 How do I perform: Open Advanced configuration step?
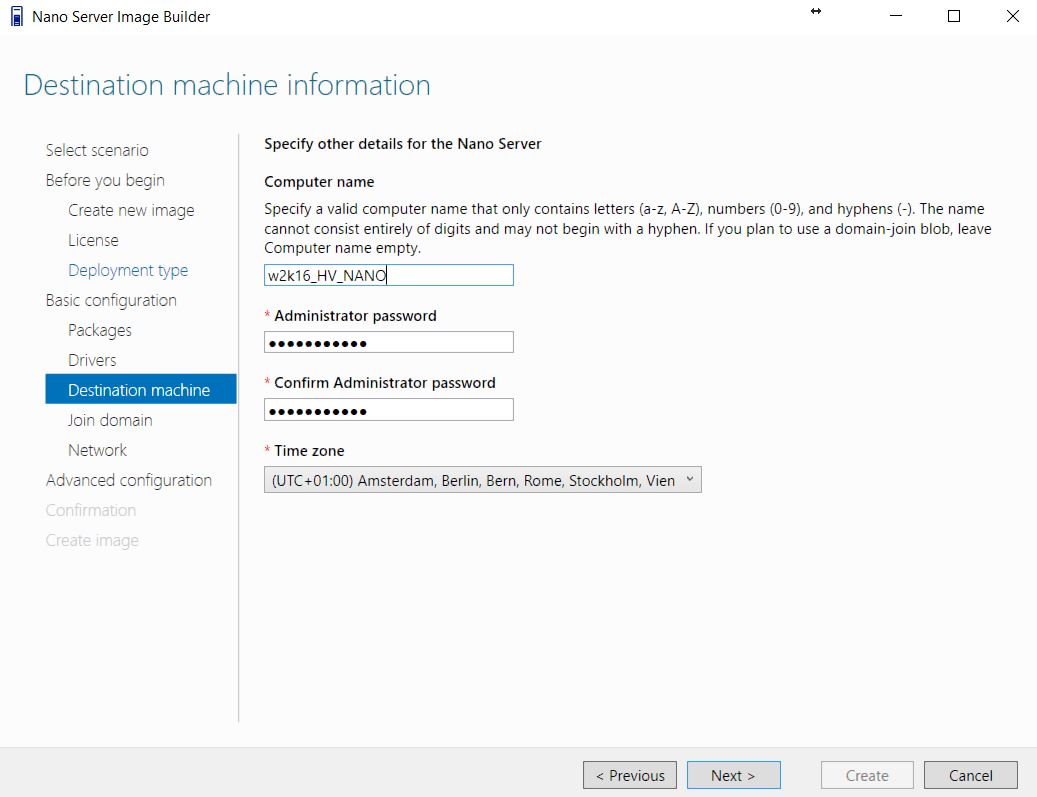click(129, 480)
